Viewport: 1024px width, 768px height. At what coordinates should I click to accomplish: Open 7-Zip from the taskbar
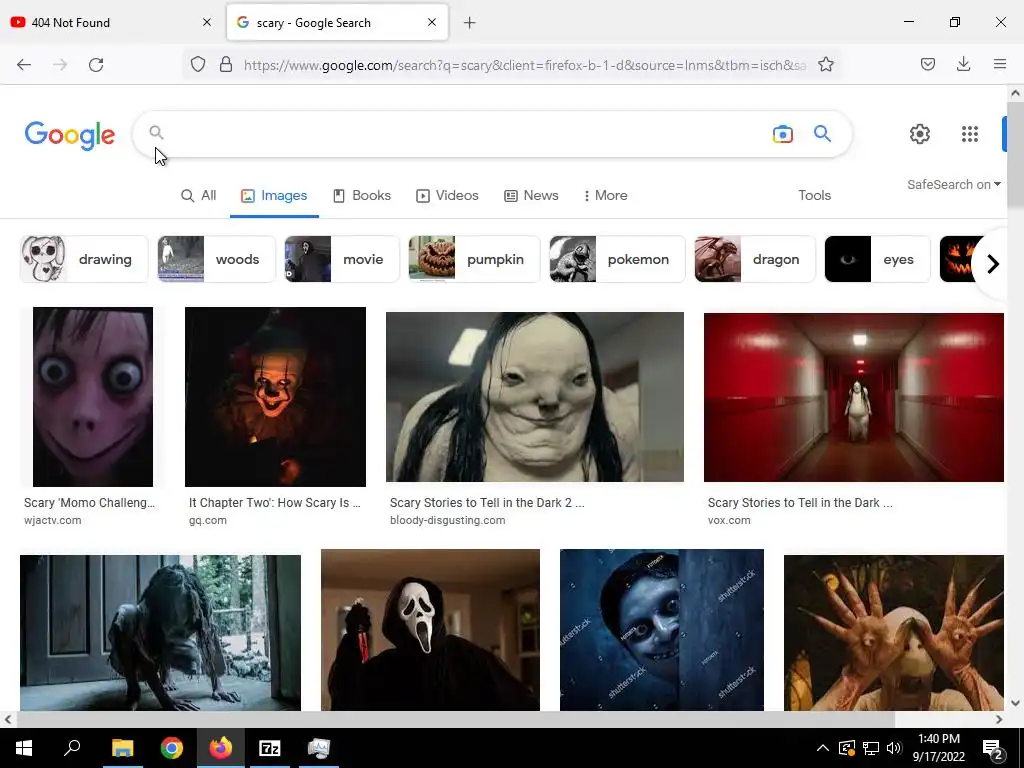coord(270,748)
